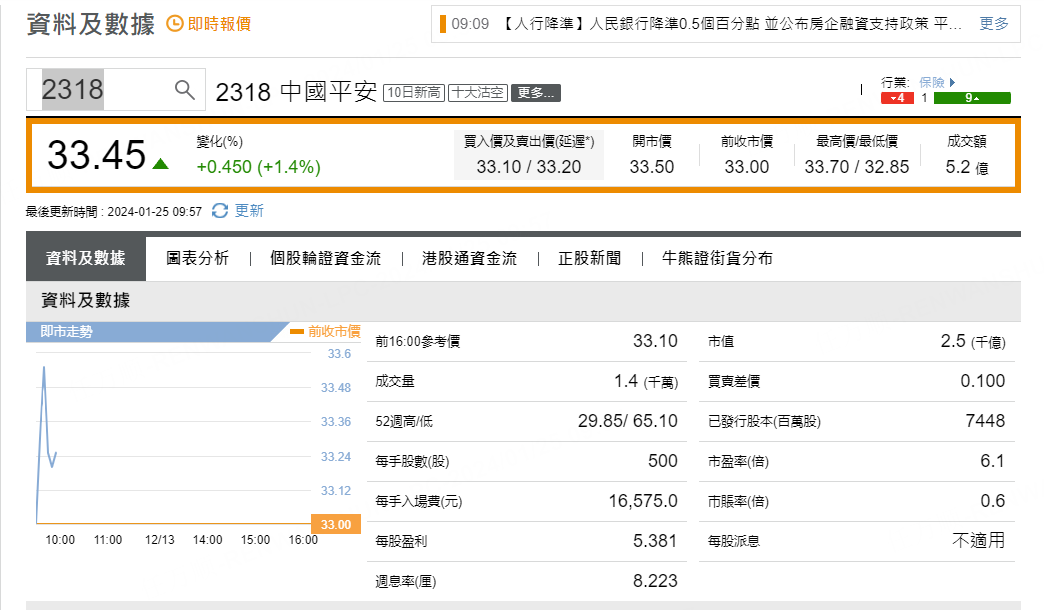1044x610 pixels.
Task: Click the 市盈率 value 6.1
Action: point(993,461)
